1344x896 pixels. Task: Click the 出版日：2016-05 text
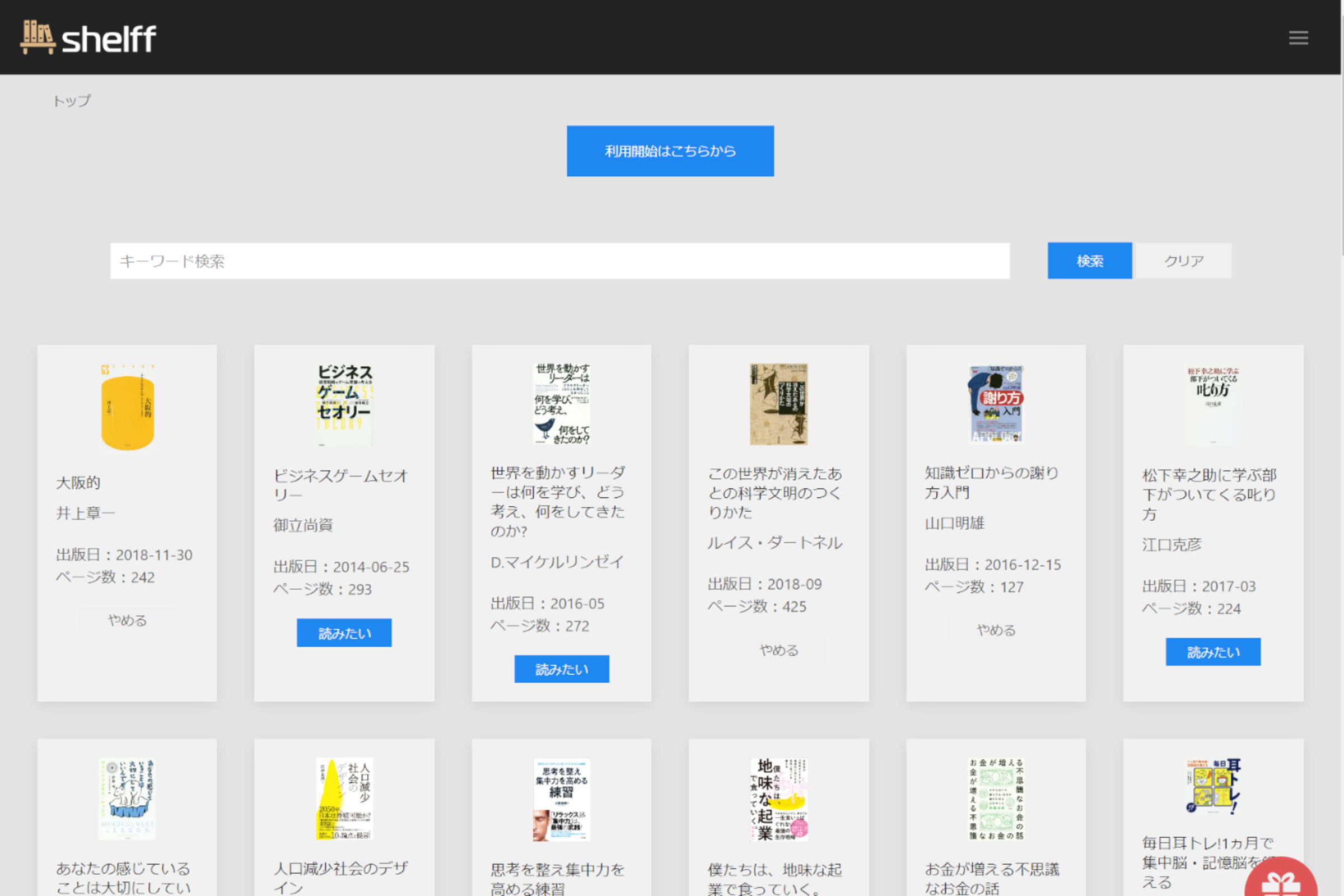pos(548,604)
